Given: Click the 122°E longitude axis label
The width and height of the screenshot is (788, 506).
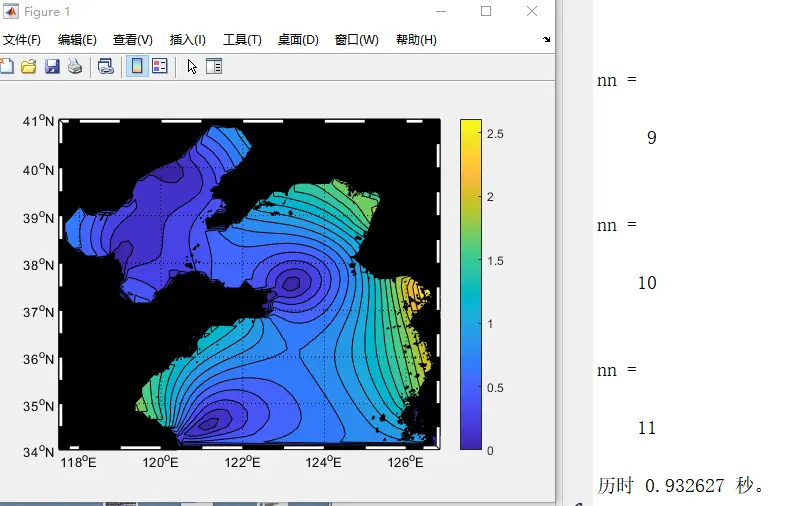Looking at the screenshot, I should [x=242, y=462].
